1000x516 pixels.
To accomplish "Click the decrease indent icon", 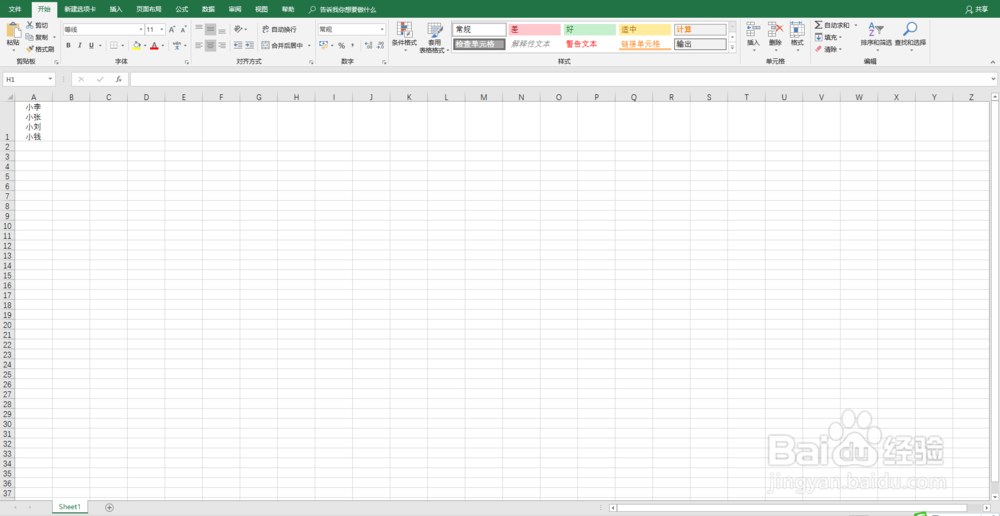I will (x=238, y=45).
